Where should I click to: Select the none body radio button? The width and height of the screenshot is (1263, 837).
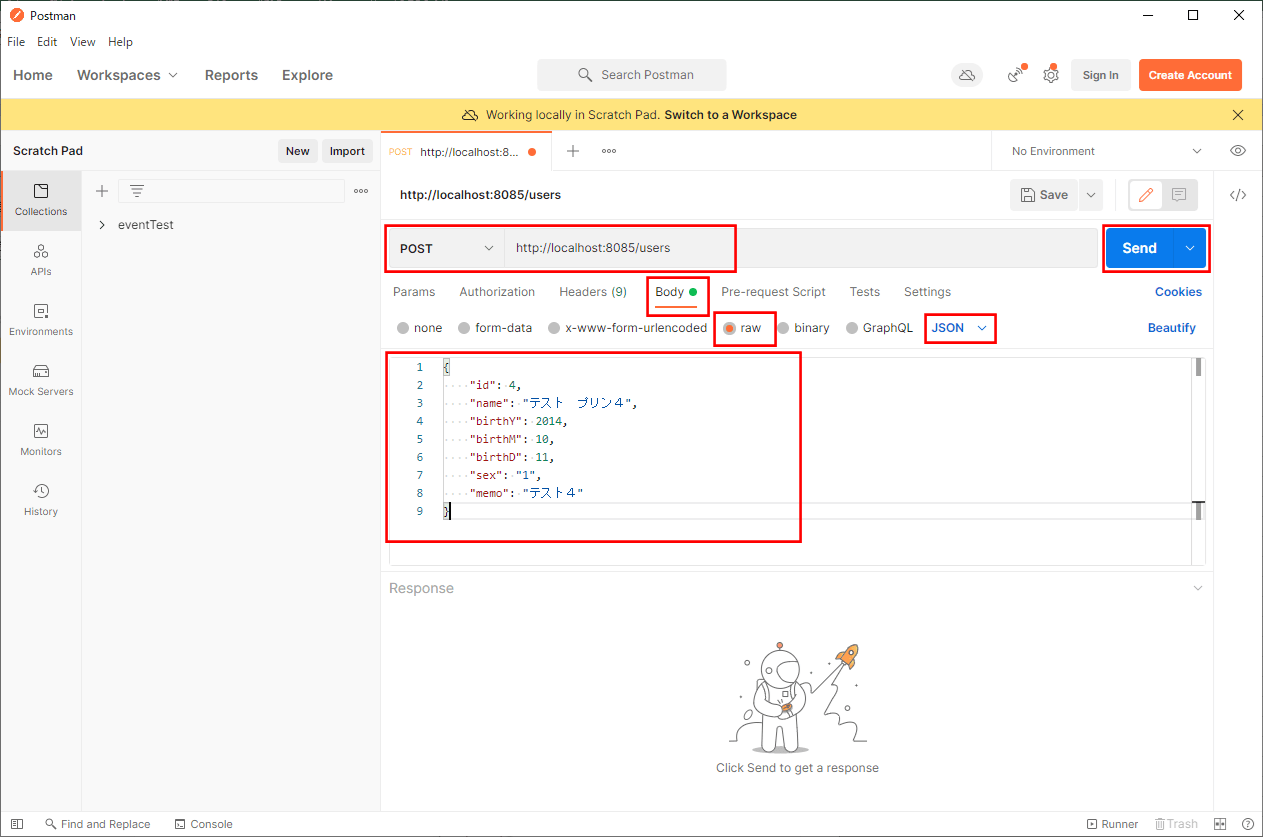pos(403,328)
